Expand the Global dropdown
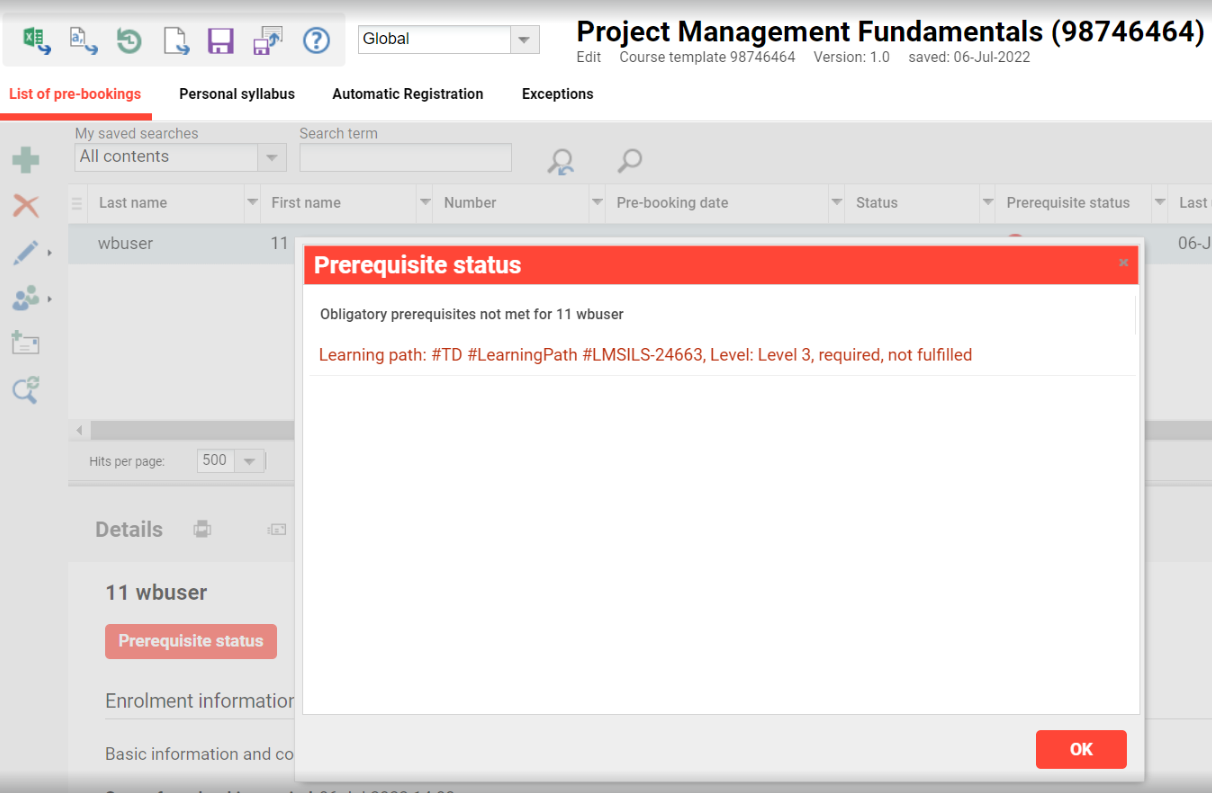Image resolution: width=1212 pixels, height=793 pixels. click(x=524, y=39)
